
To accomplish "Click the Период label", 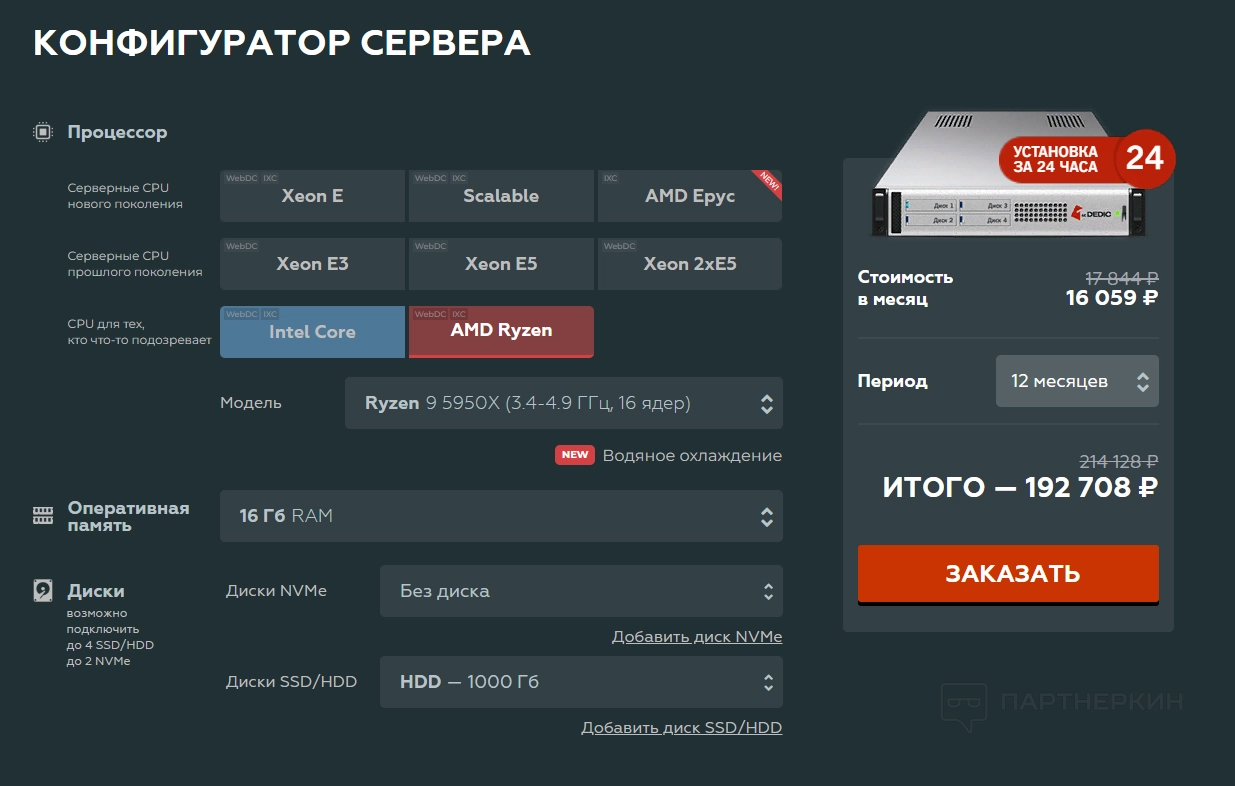I will coord(893,381).
